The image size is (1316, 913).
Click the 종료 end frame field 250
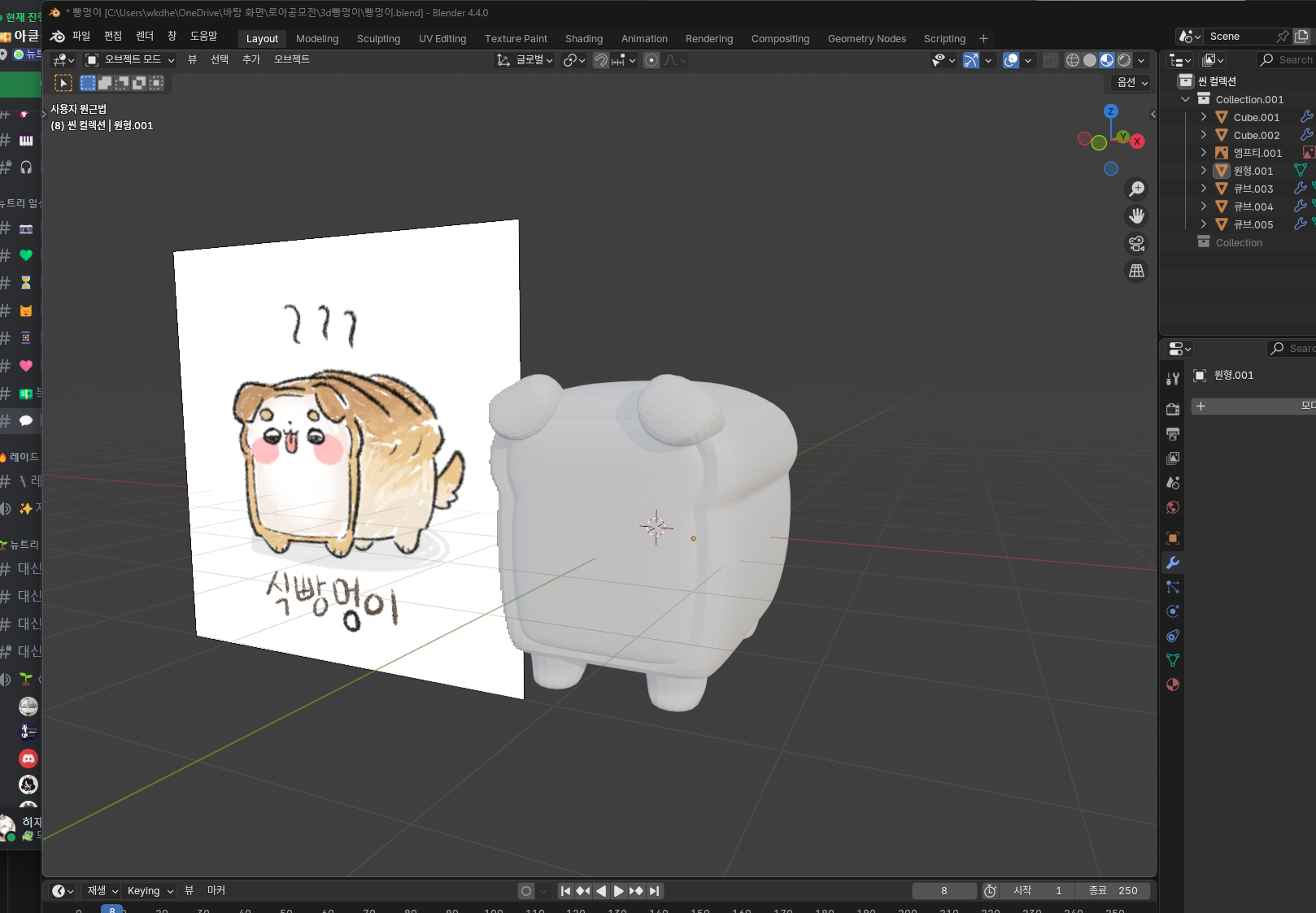pyautogui.click(x=1113, y=891)
